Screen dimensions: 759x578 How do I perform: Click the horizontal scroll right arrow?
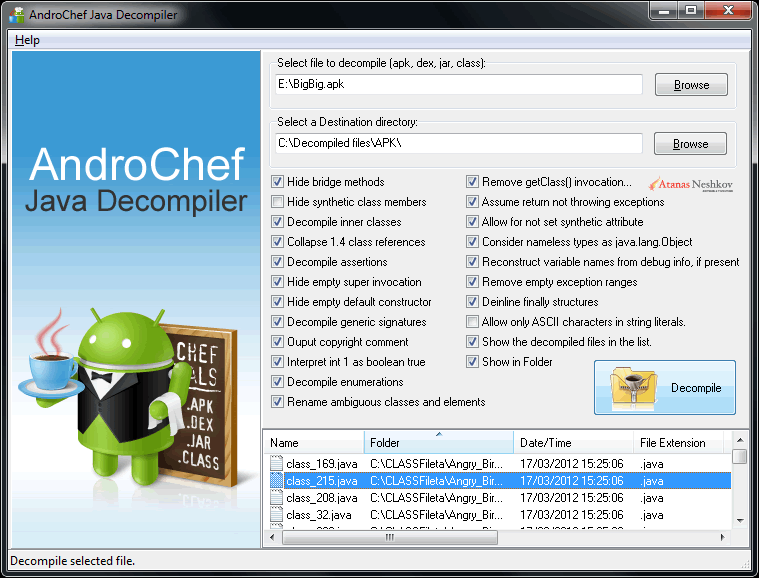(723, 537)
